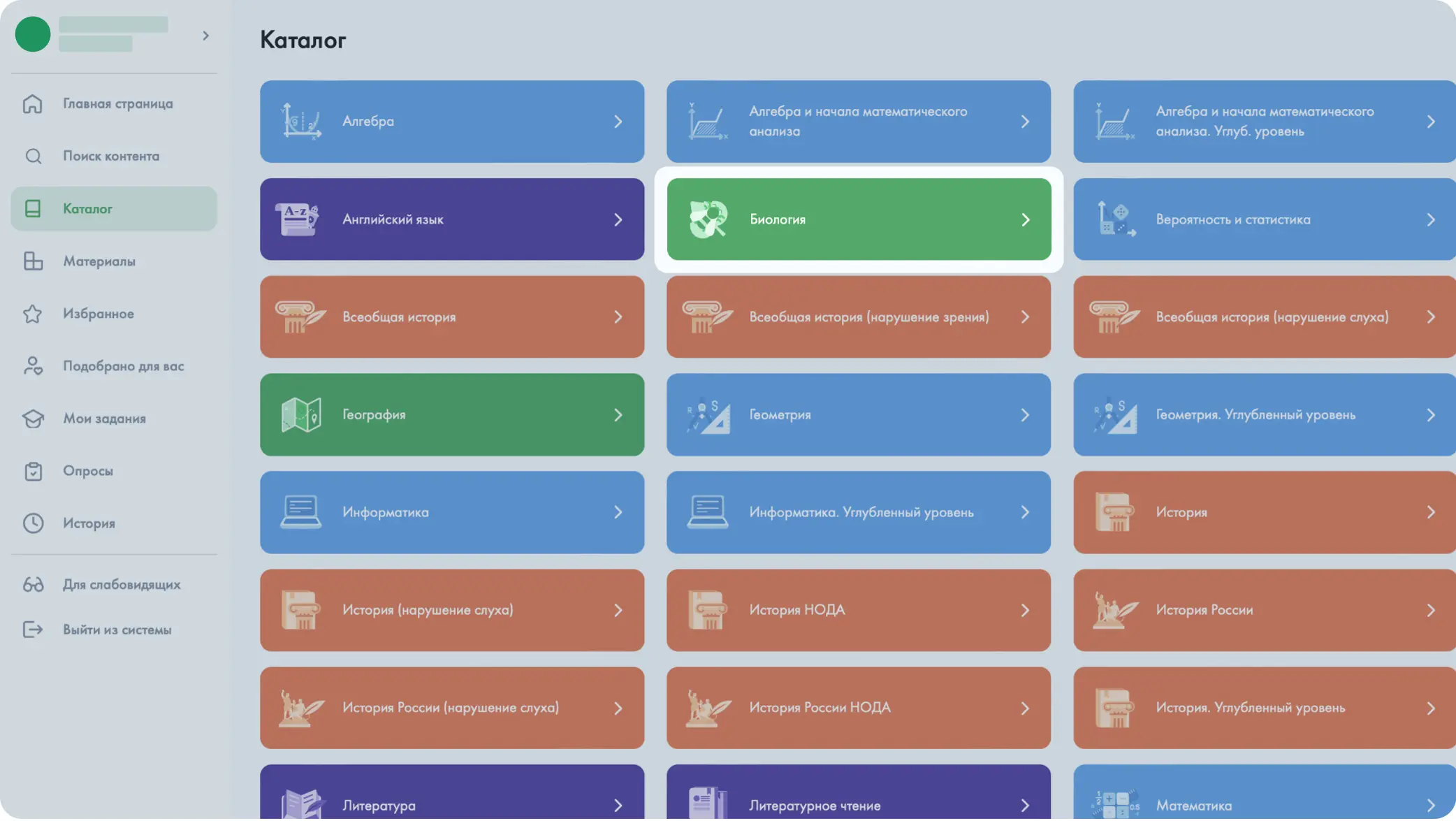Click the chevron on История России card
This screenshot has width=1456, height=821.
[x=1430, y=610]
